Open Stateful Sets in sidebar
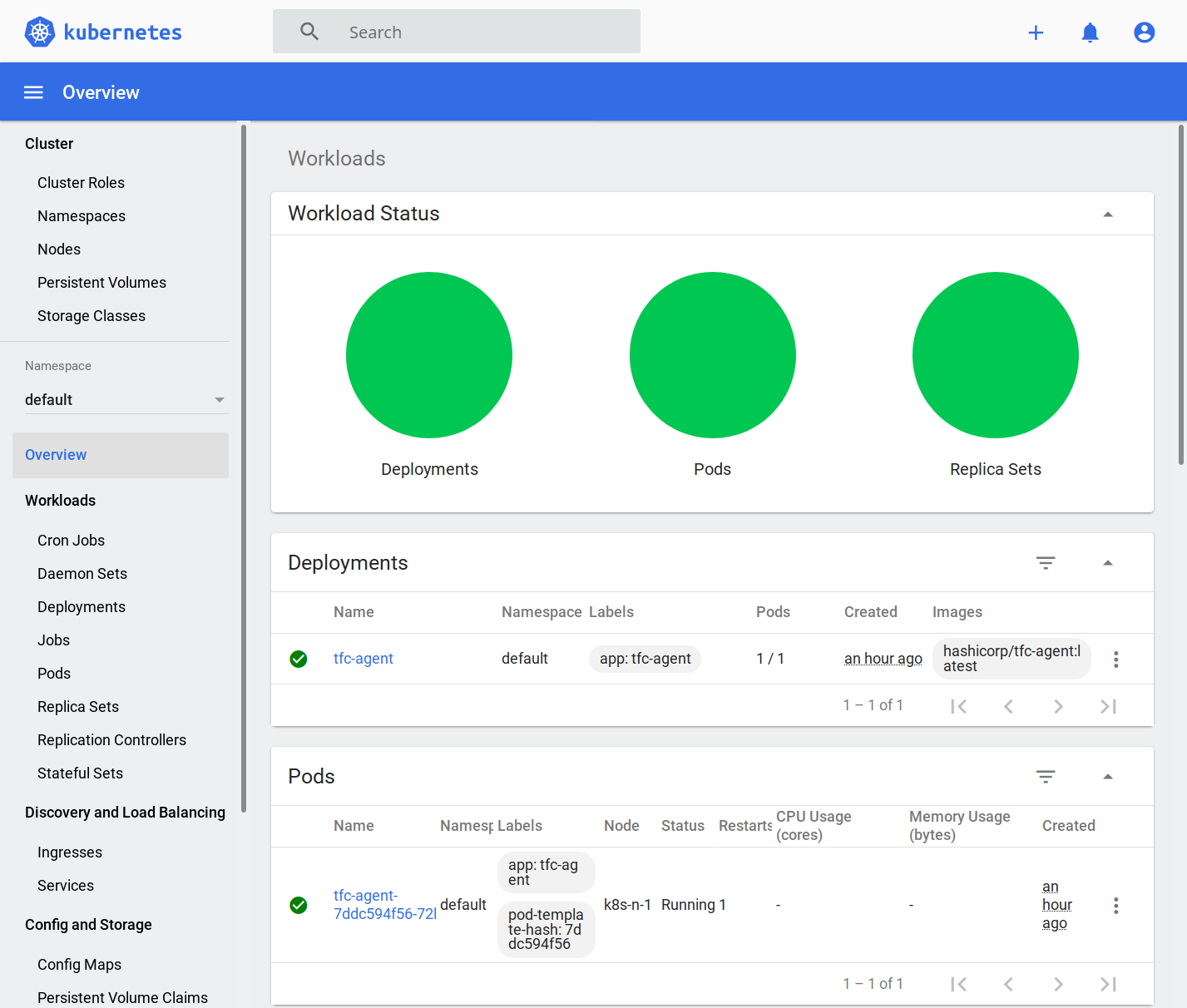 (80, 773)
